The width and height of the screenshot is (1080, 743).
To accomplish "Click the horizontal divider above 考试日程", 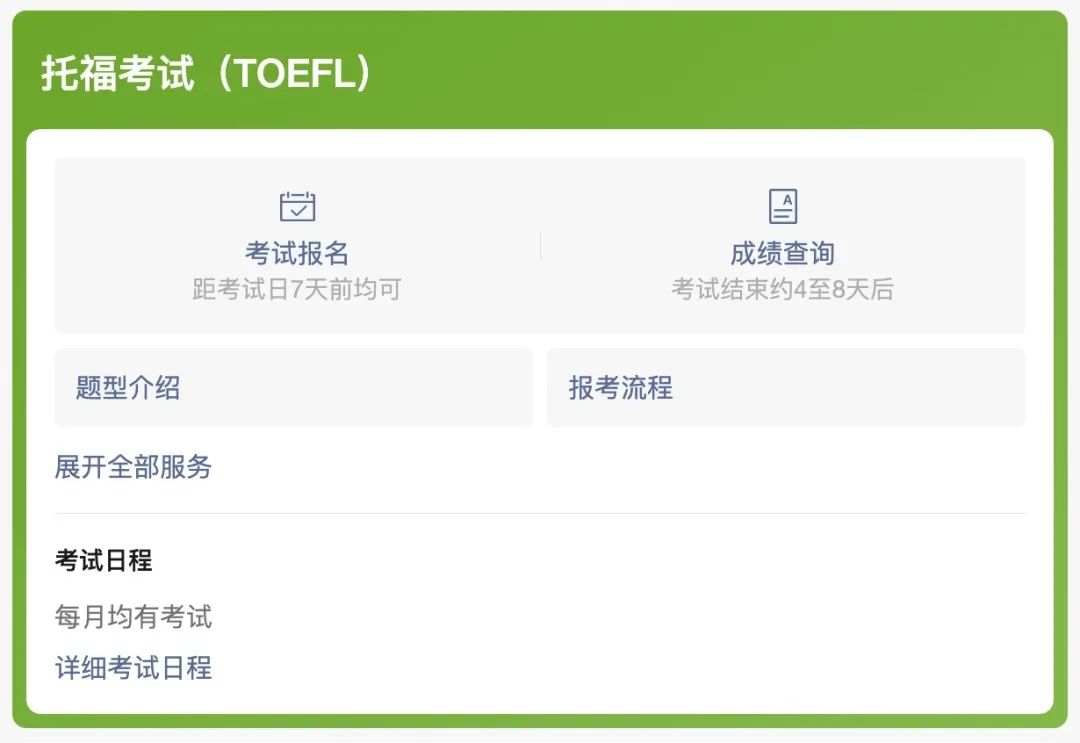I will (540, 513).
